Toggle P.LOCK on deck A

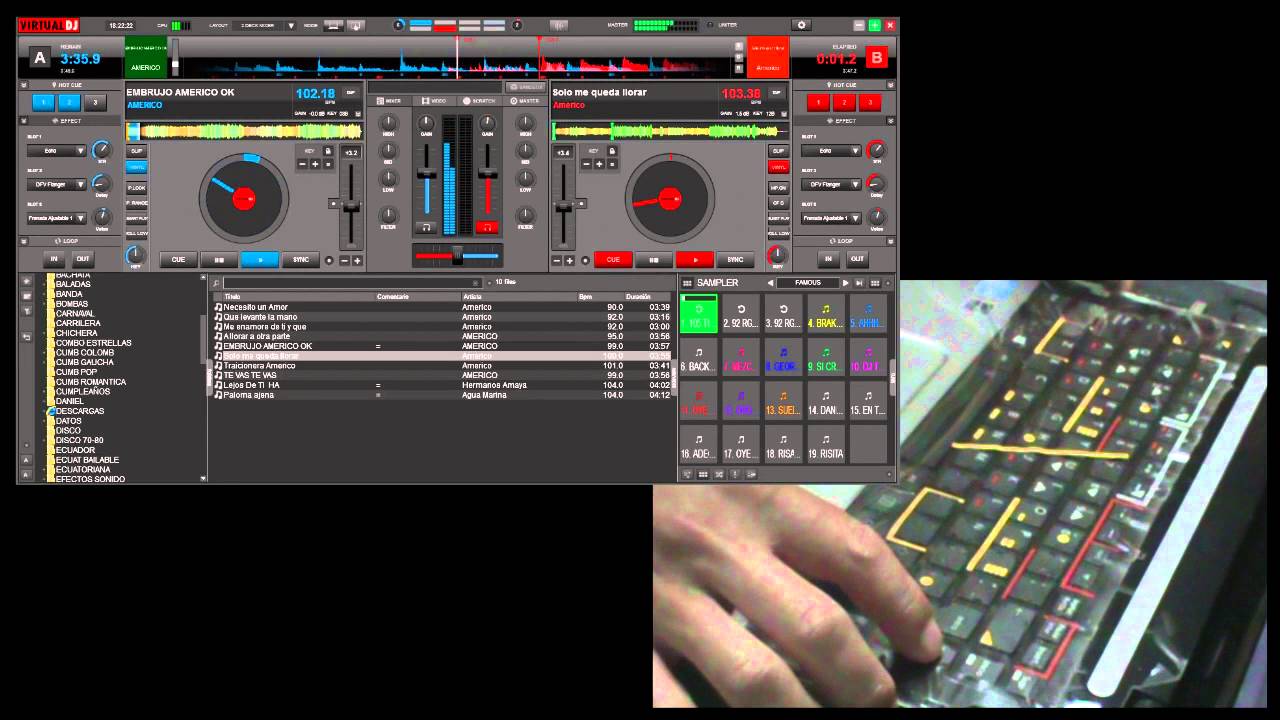click(x=137, y=188)
